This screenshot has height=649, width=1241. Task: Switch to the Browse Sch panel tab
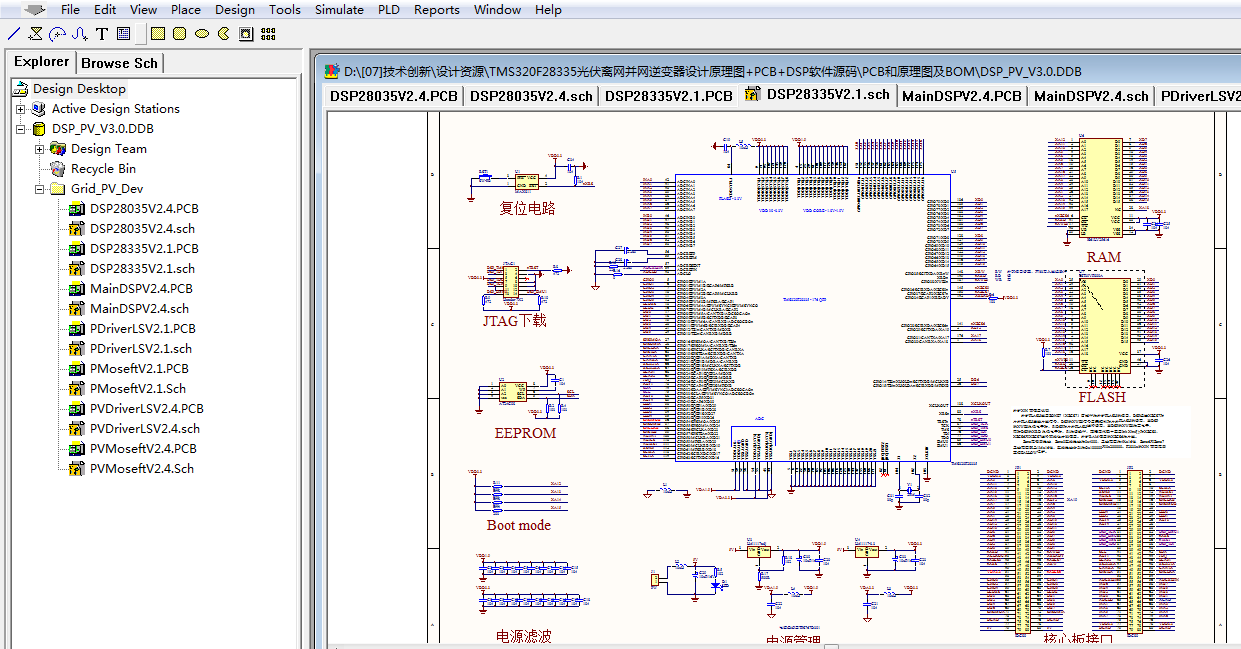119,63
